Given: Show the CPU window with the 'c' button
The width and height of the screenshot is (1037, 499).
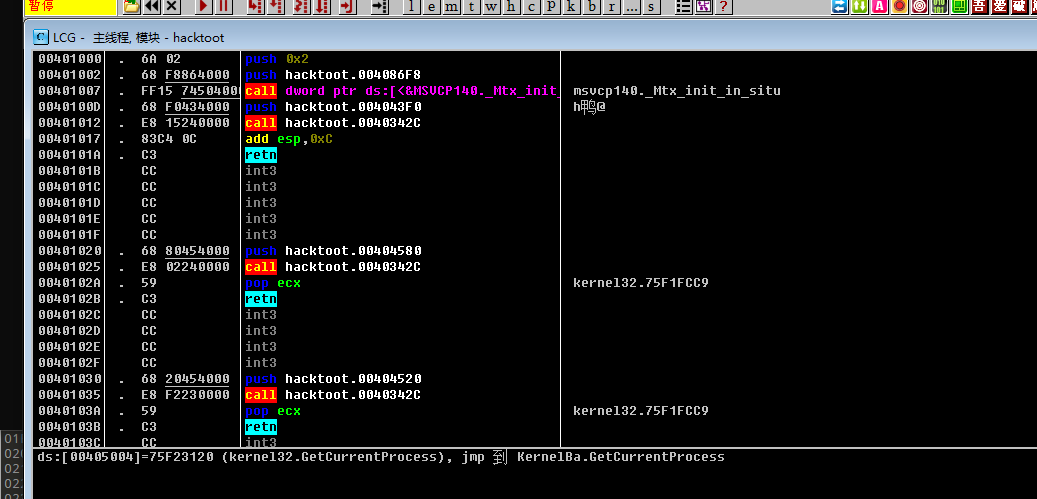Looking at the screenshot, I should click(531, 7).
